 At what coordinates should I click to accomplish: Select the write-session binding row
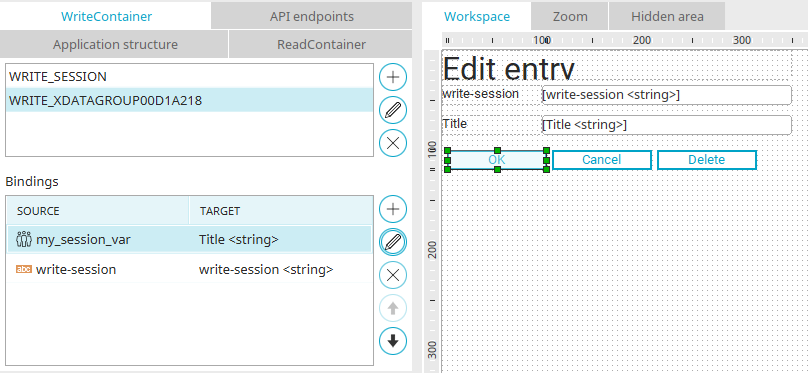[189, 269]
